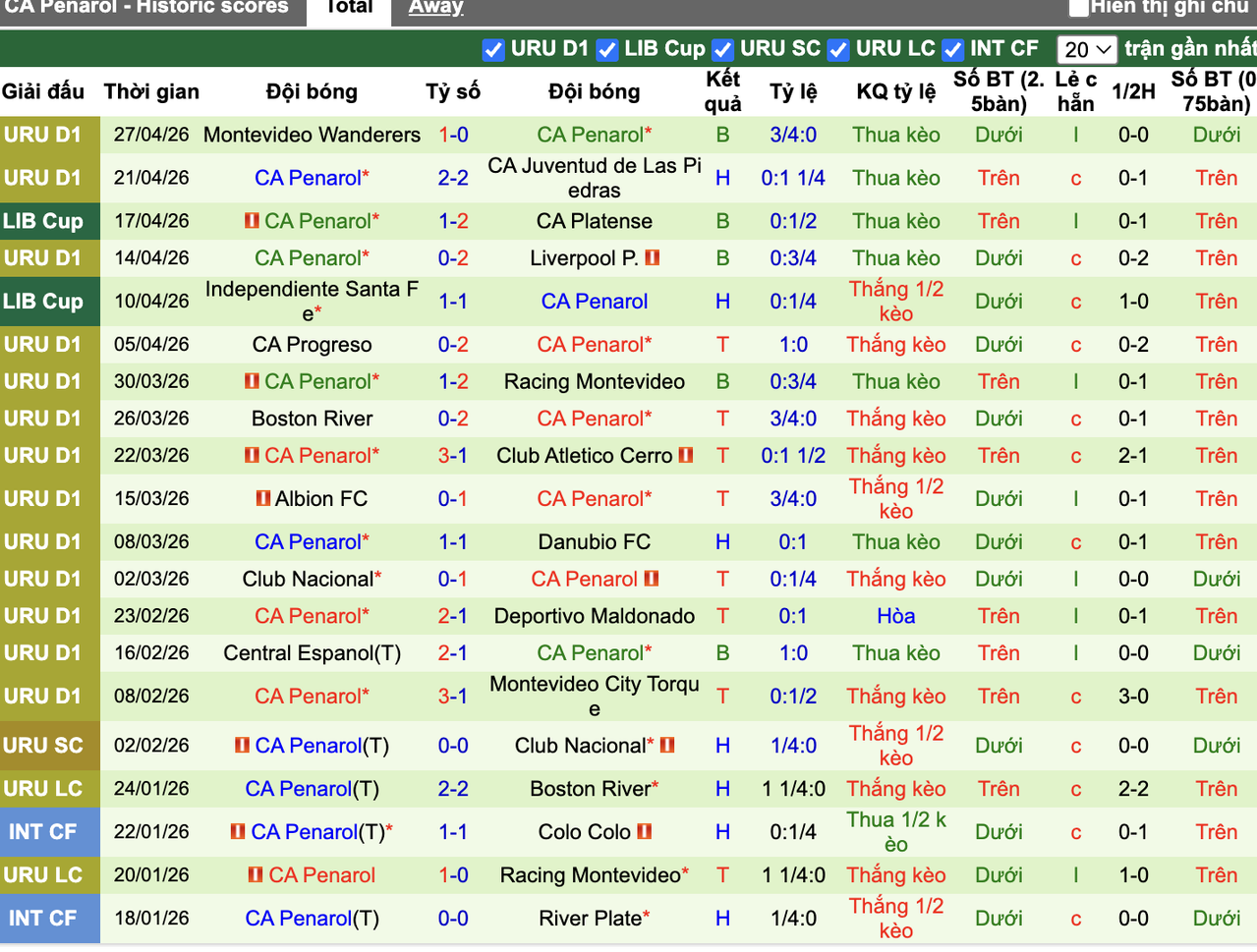Click odds 1 1/4:0 on 24/01/26 row
This screenshot has height=952, width=1257.
[x=793, y=789]
